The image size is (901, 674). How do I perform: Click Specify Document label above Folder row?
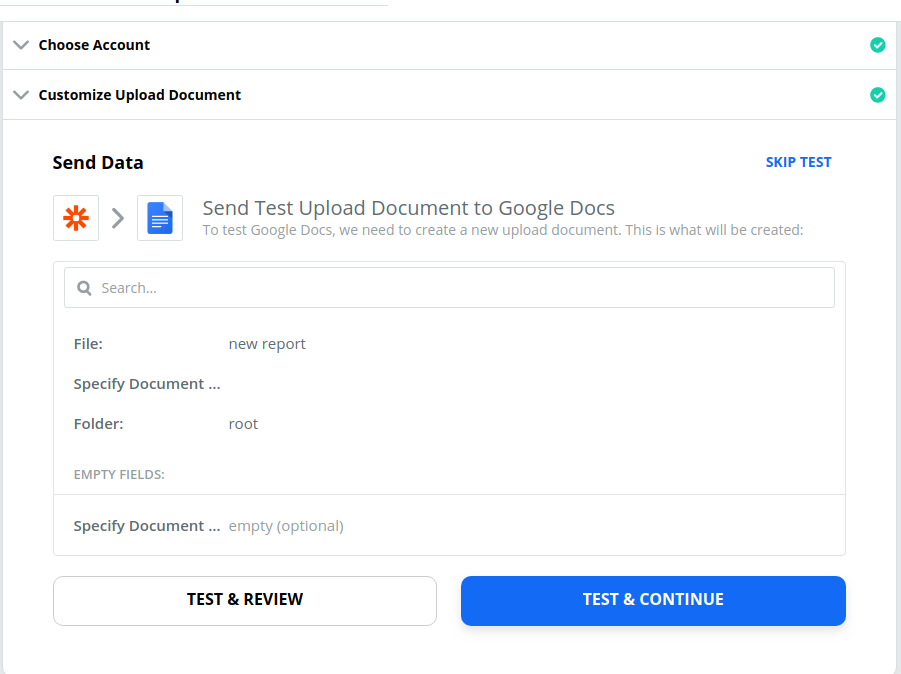[x=147, y=384]
